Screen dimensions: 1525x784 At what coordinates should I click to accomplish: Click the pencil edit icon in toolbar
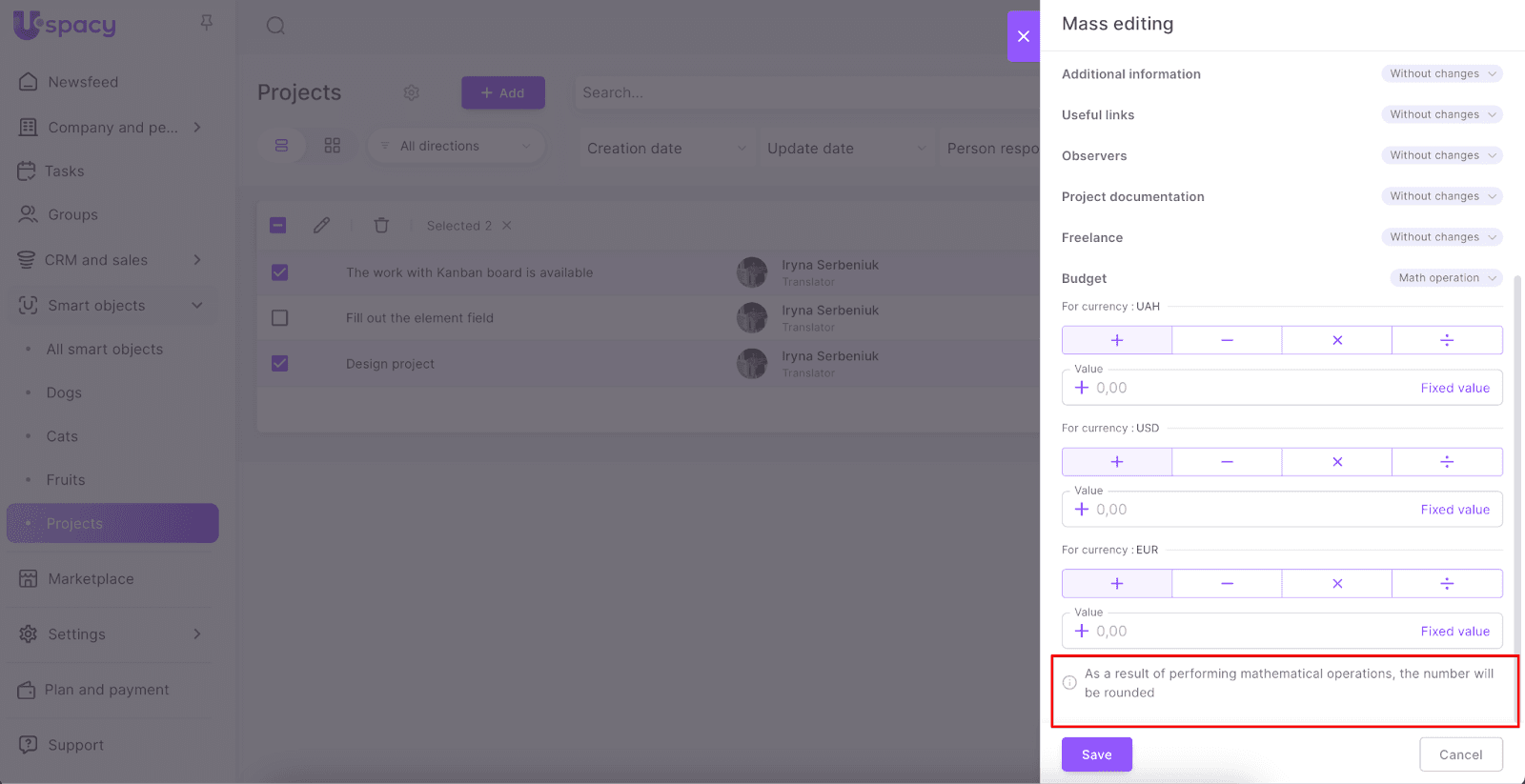point(322,226)
